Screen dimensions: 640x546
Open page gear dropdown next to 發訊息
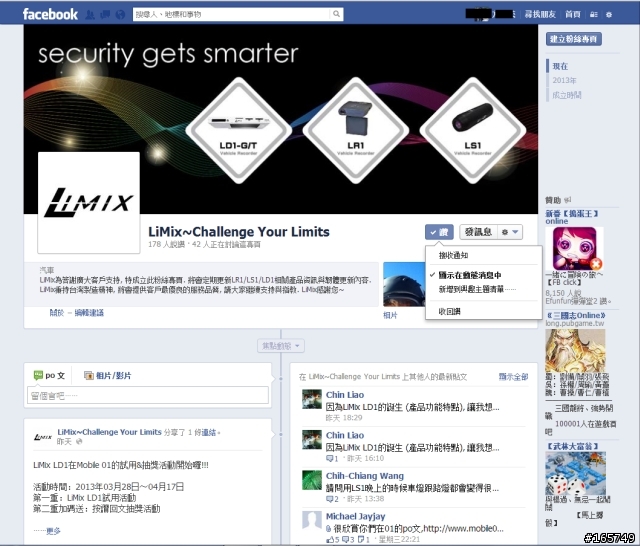tap(510, 232)
